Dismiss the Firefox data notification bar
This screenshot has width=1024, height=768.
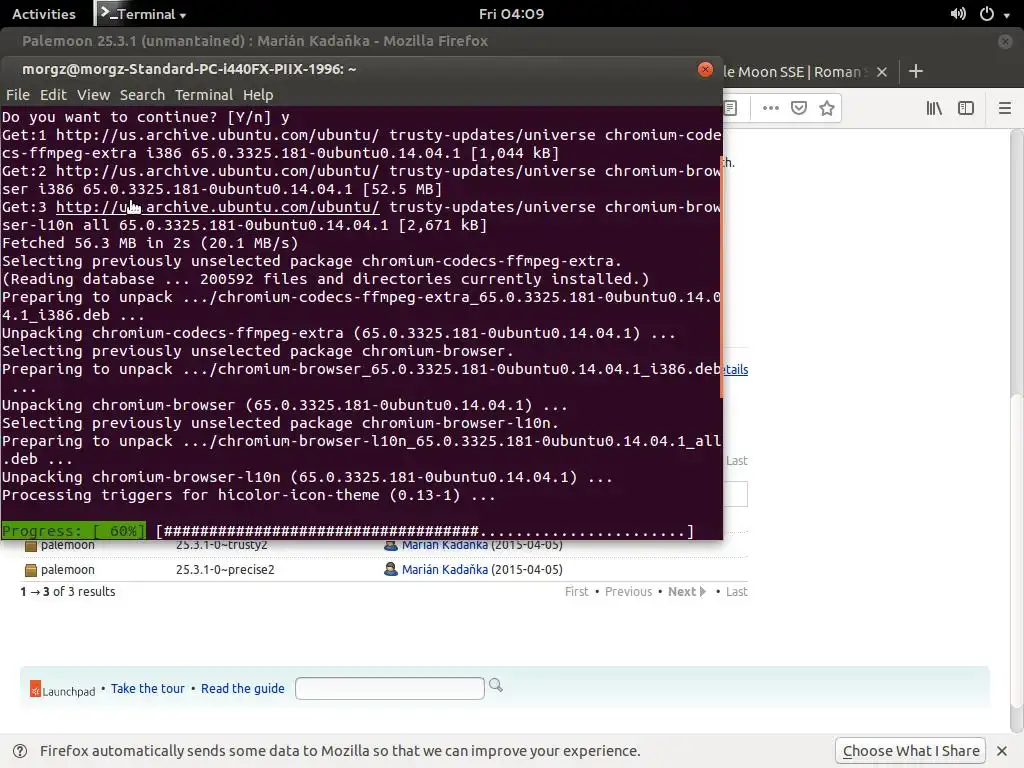(1002, 751)
